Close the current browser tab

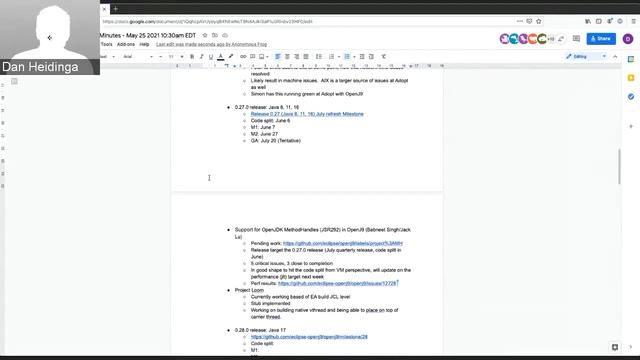tap(104, 9)
